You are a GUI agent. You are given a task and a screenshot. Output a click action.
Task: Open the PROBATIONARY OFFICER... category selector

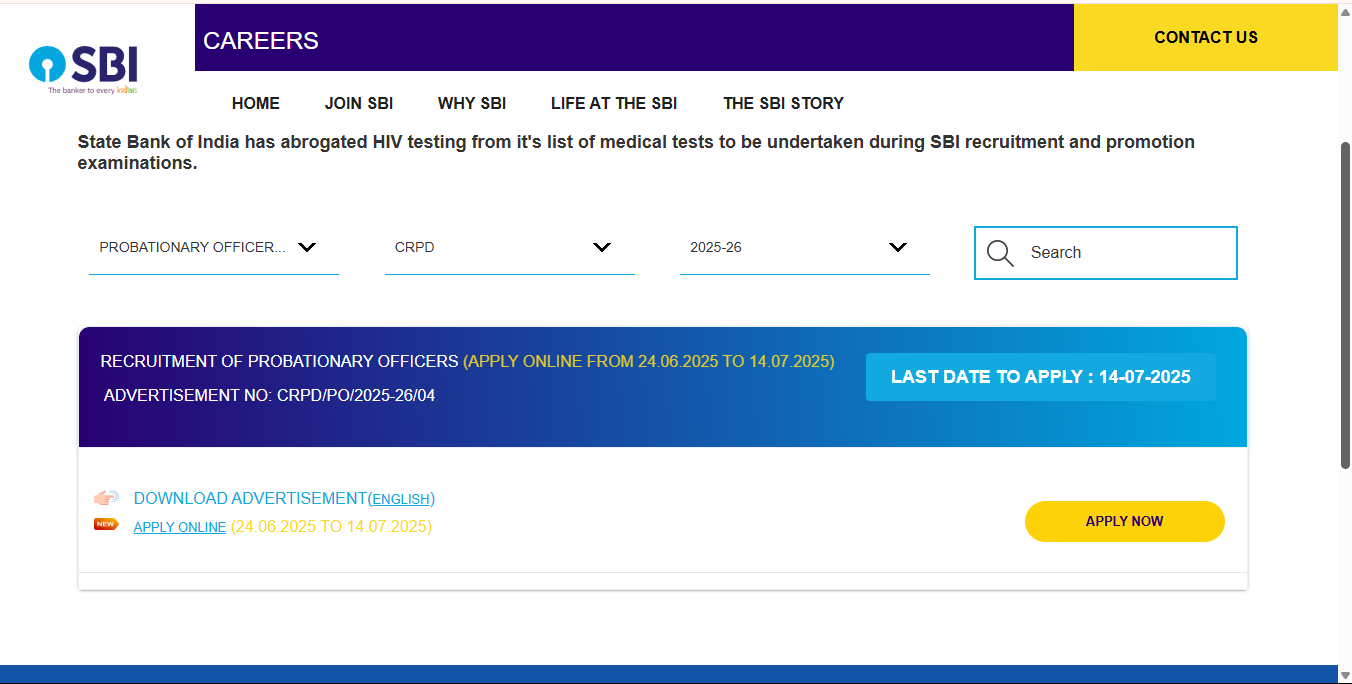[x=214, y=248]
